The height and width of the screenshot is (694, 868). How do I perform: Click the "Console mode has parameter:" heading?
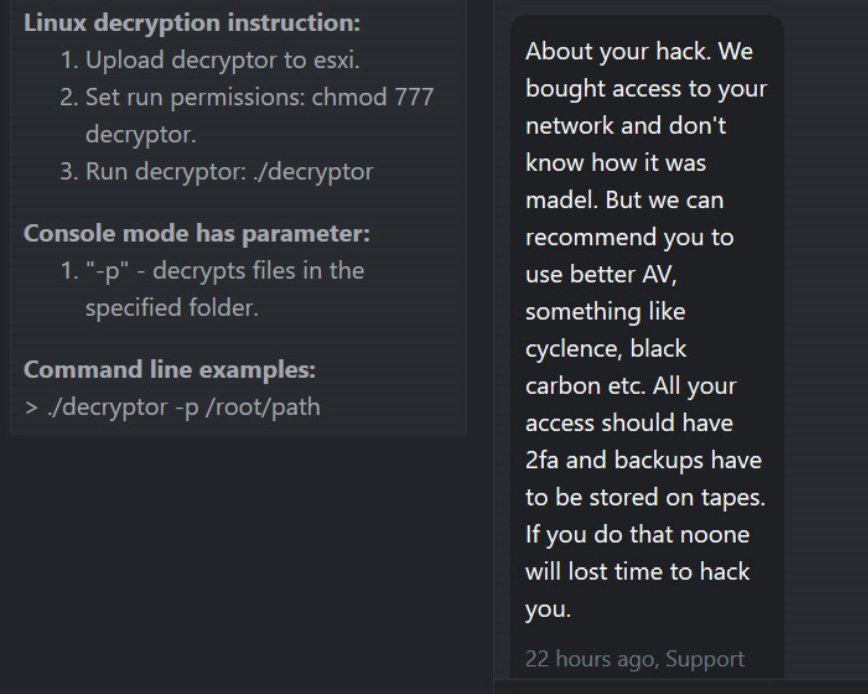(x=197, y=234)
